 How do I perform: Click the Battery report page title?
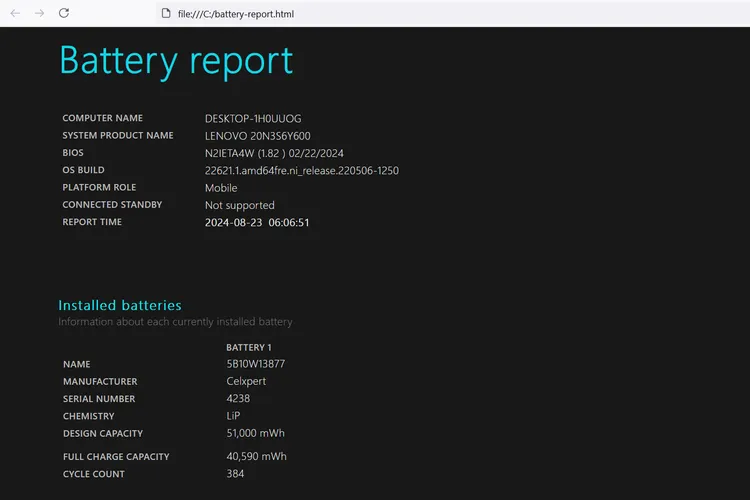coord(176,60)
